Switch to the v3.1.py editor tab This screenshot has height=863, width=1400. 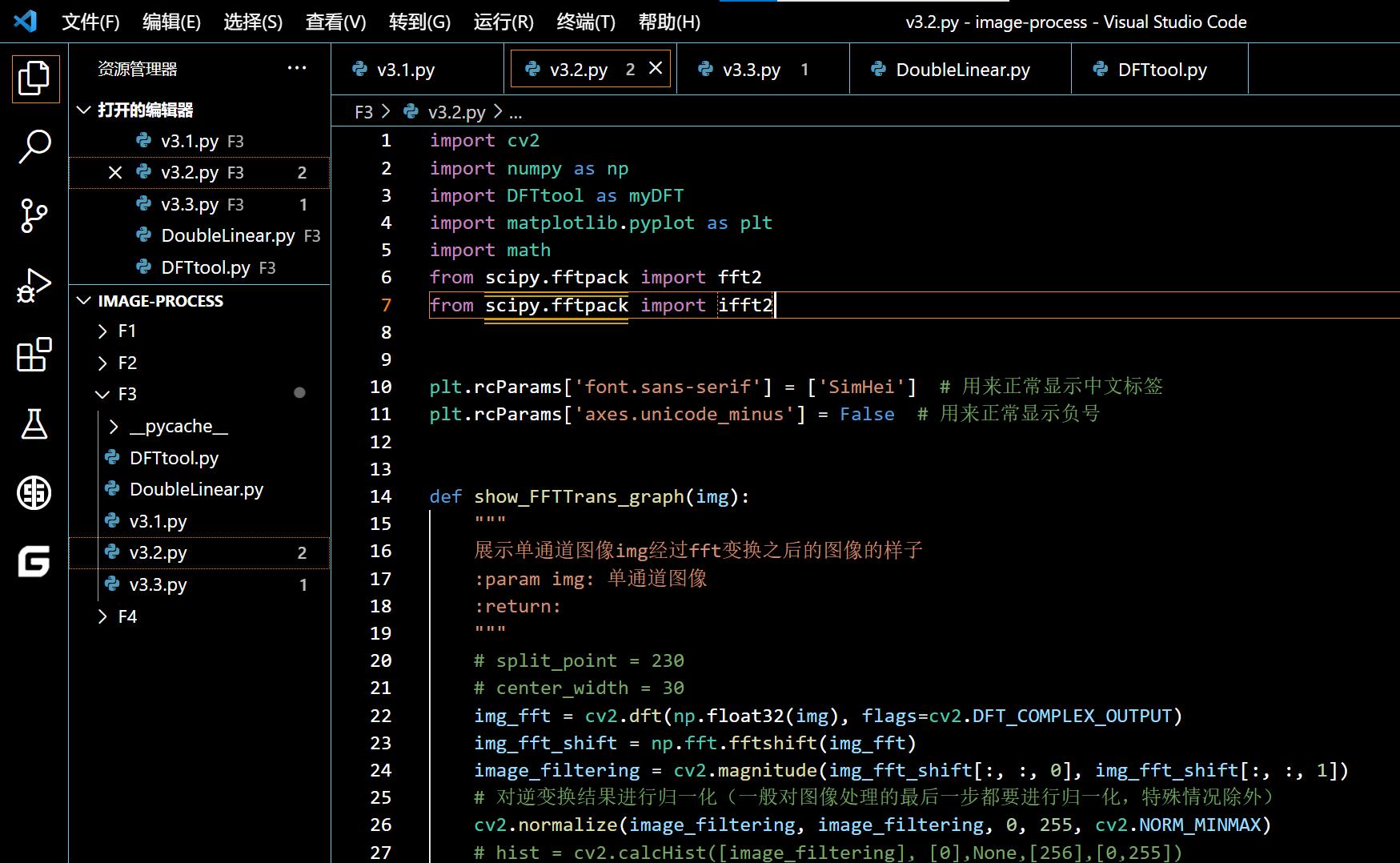[417, 70]
